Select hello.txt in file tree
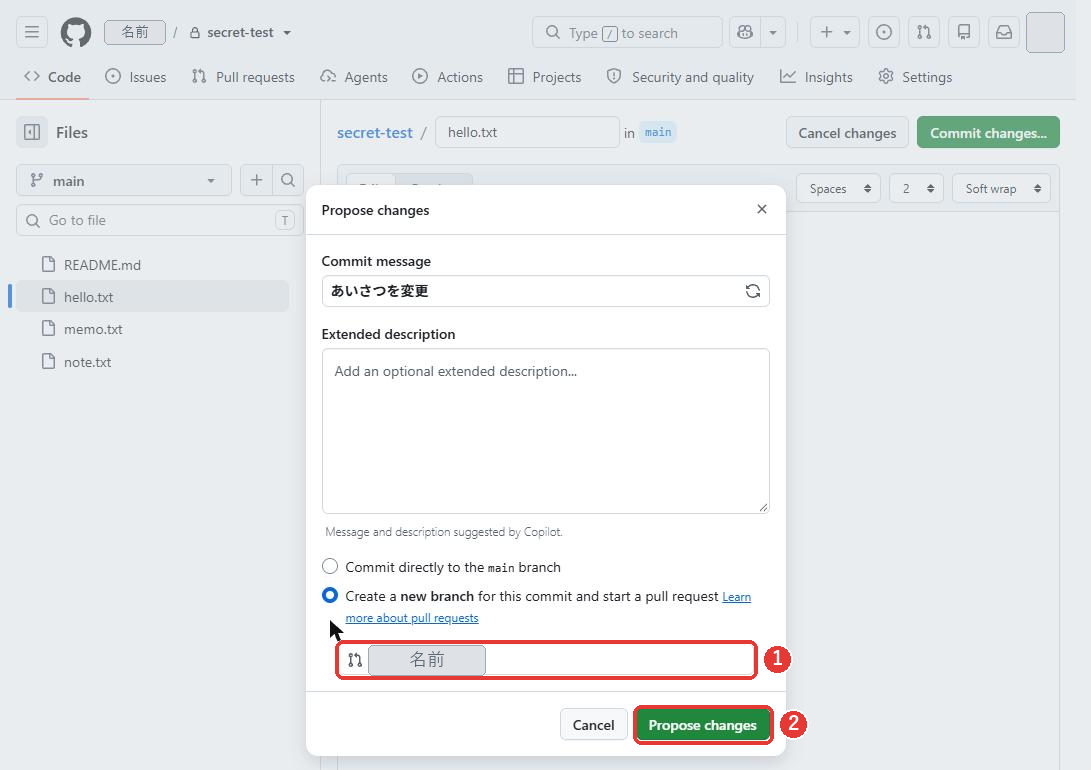The height and width of the screenshot is (770, 1091). (x=152, y=297)
